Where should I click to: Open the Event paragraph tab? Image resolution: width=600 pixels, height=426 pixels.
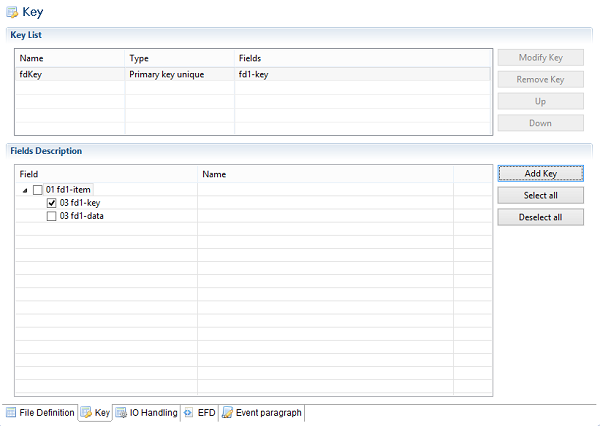(x=267, y=412)
